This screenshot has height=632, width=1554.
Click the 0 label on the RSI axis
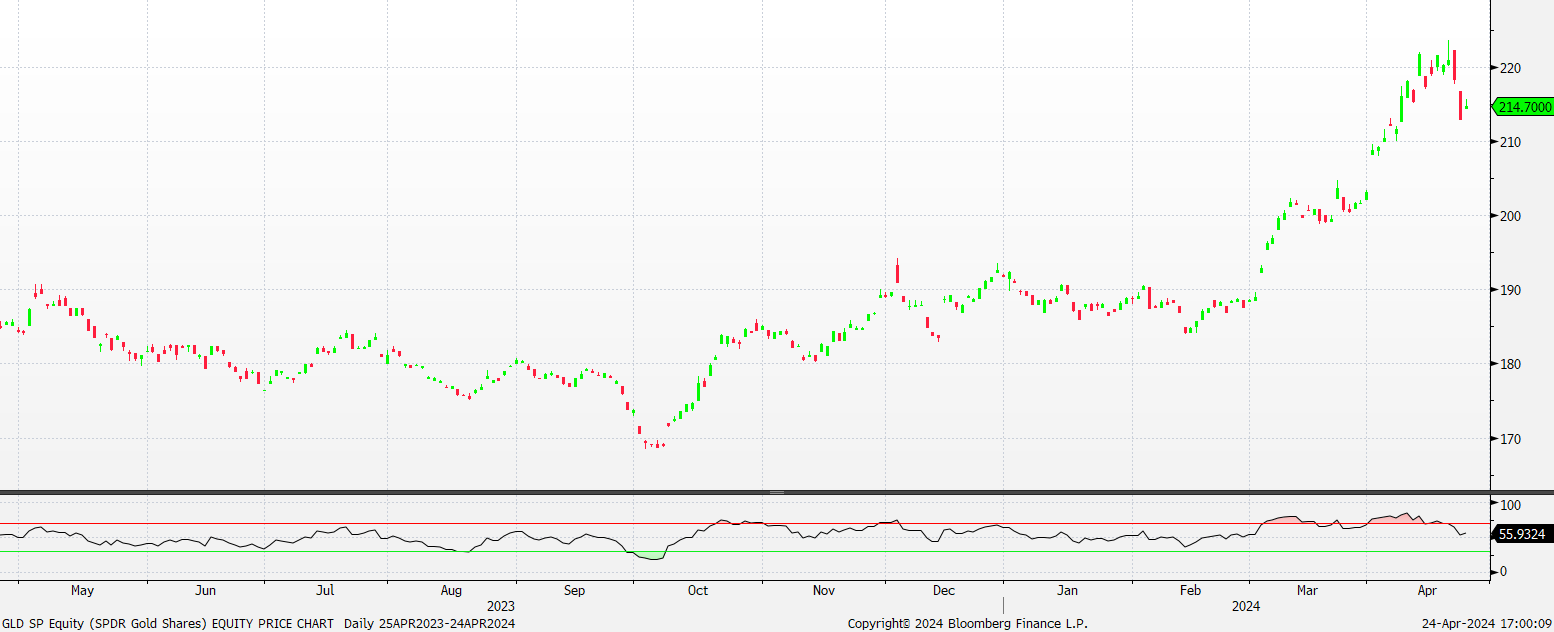(1502, 571)
